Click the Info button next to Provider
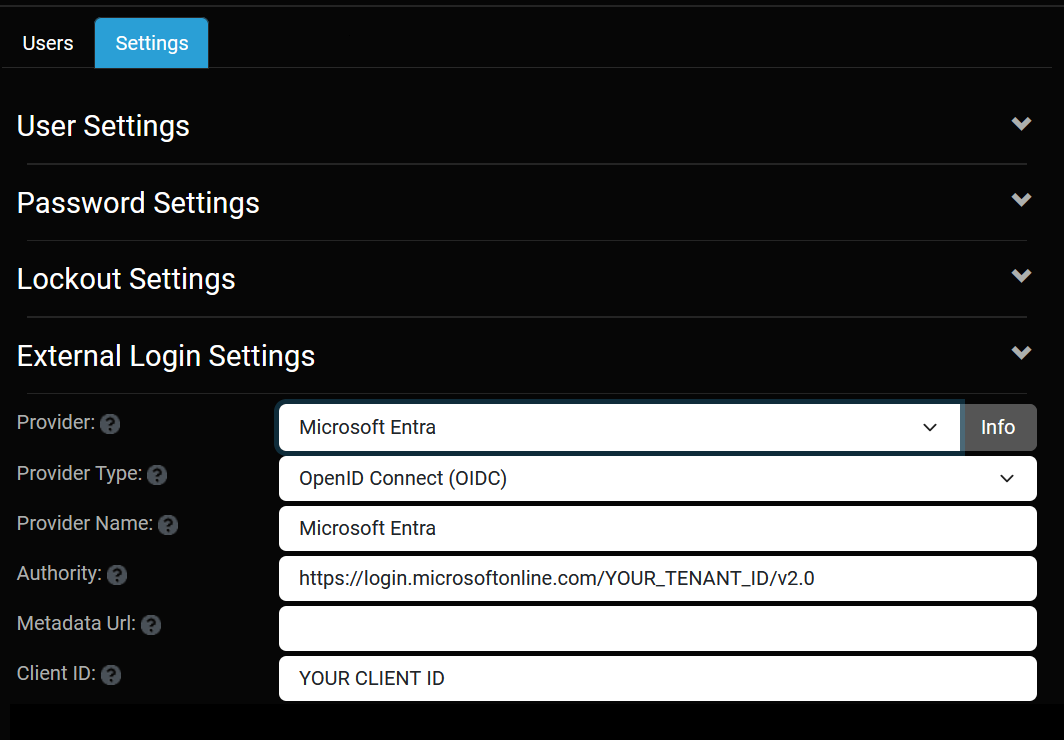Screen dimensions: 1064x740 pyautogui.click(x=998, y=427)
